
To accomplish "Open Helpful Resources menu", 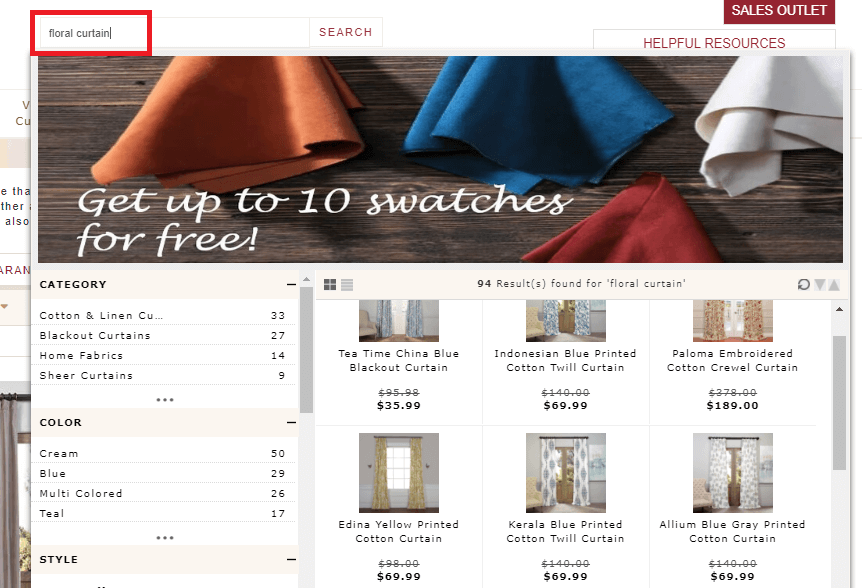I will tap(714, 43).
